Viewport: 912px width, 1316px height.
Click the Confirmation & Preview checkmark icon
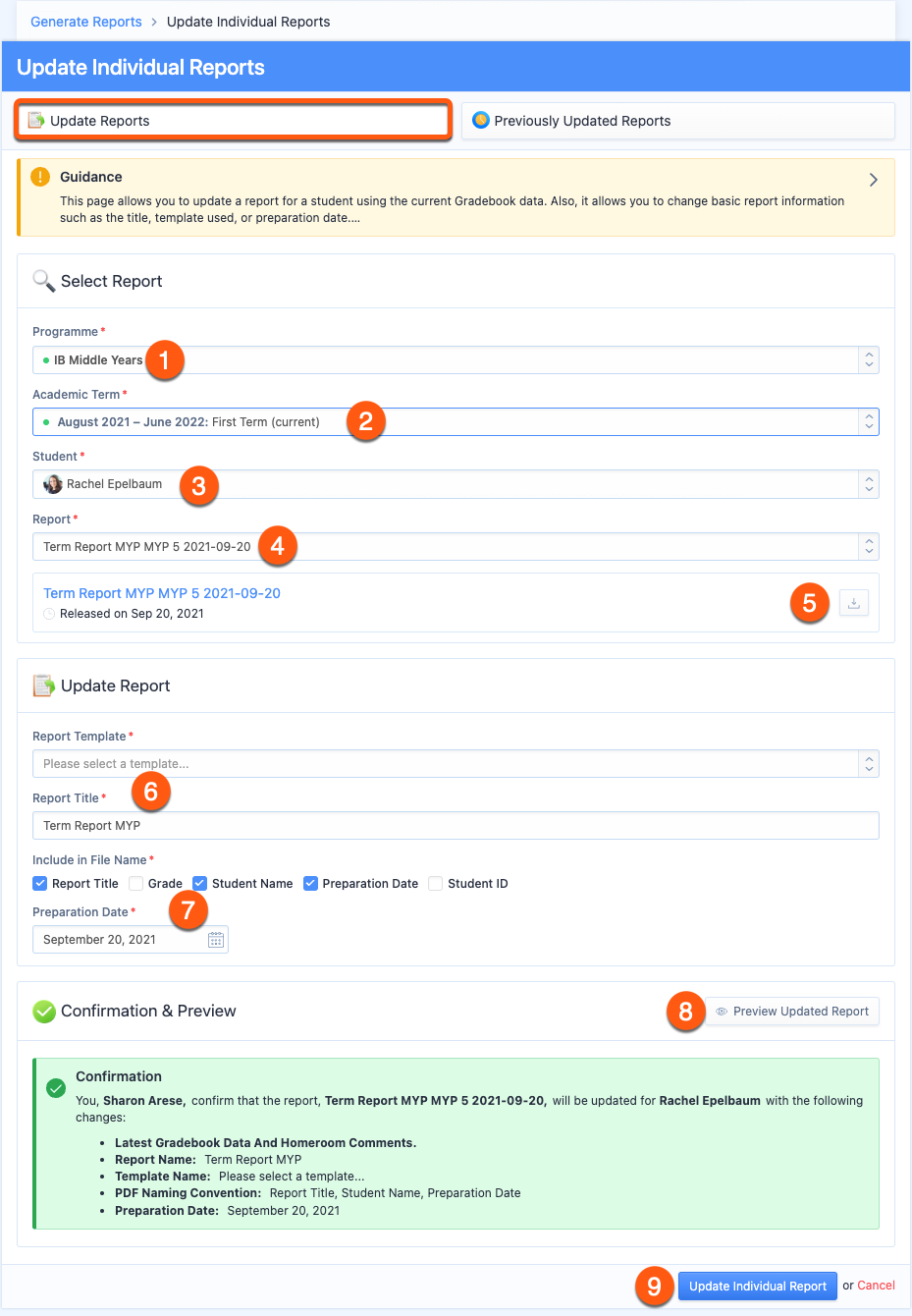(44, 1012)
